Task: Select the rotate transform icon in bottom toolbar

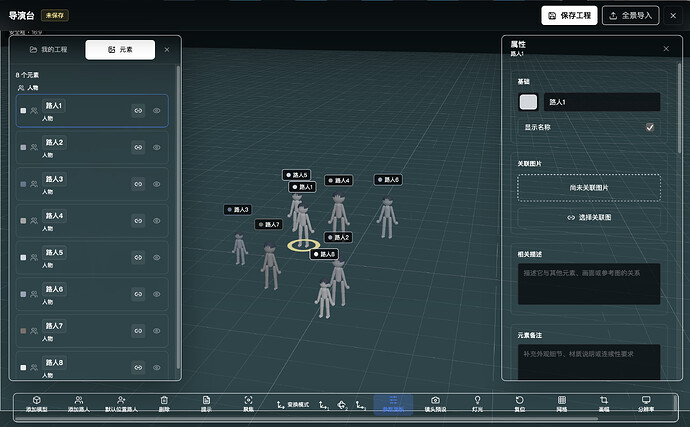Action: click(x=342, y=405)
